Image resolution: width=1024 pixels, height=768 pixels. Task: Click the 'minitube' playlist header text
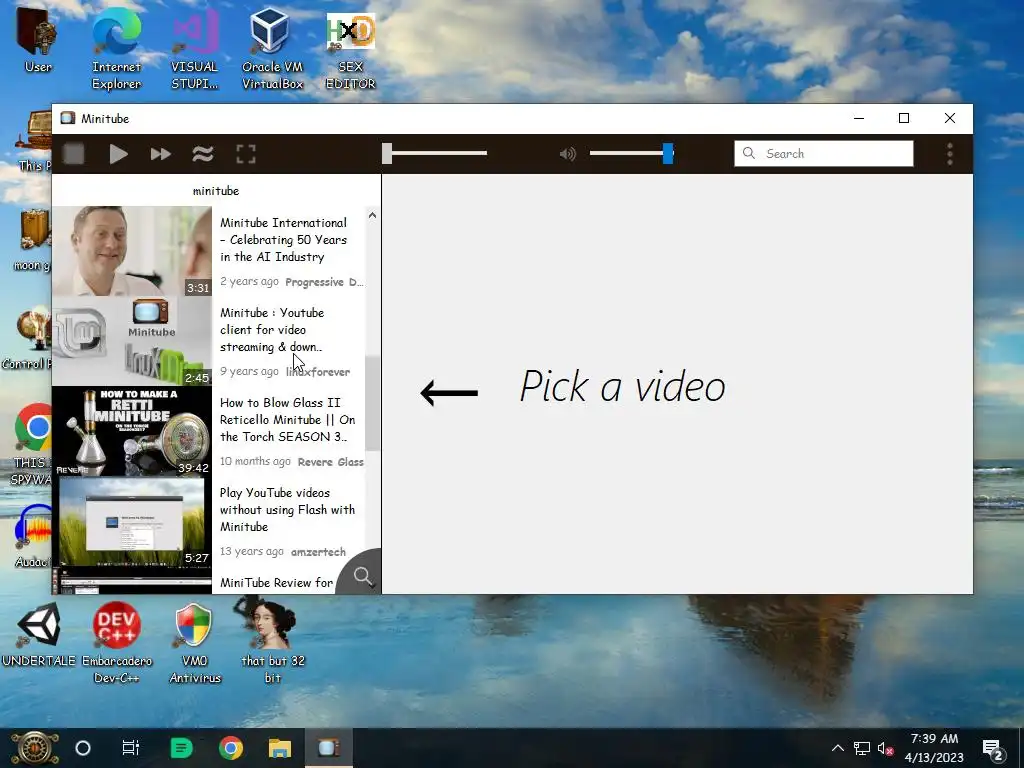pyautogui.click(x=216, y=191)
